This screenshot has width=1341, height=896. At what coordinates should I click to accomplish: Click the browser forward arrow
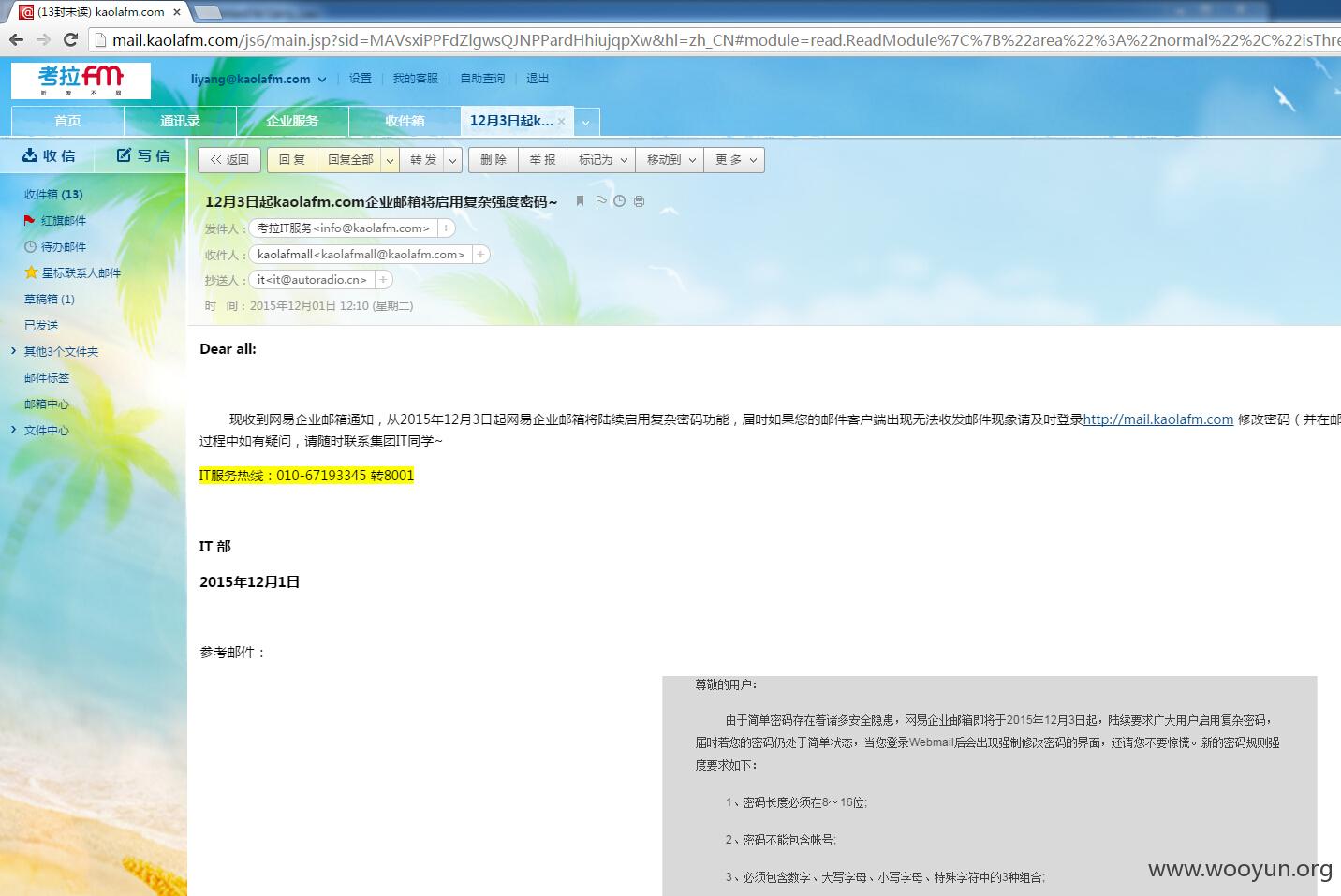coord(43,39)
